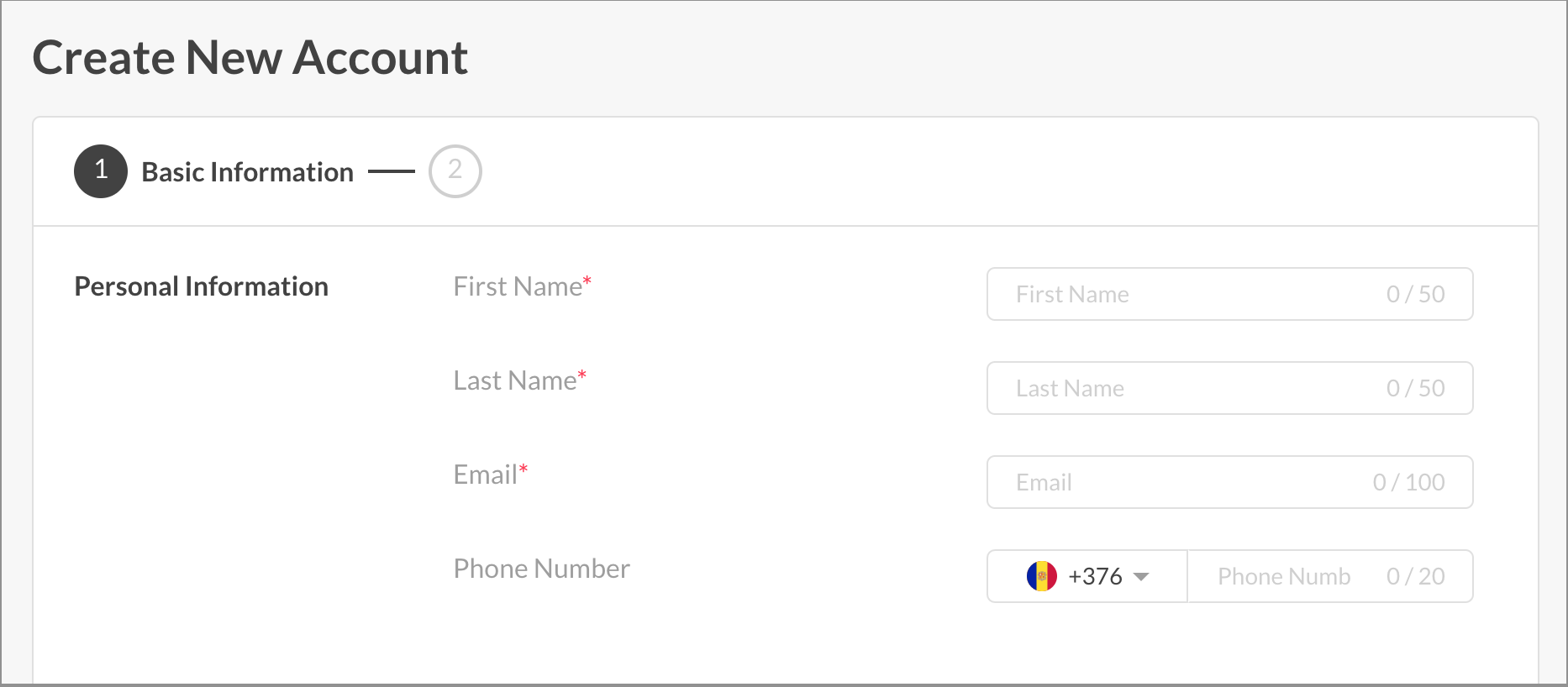Click the 0 / 20 phone counter

(1416, 576)
